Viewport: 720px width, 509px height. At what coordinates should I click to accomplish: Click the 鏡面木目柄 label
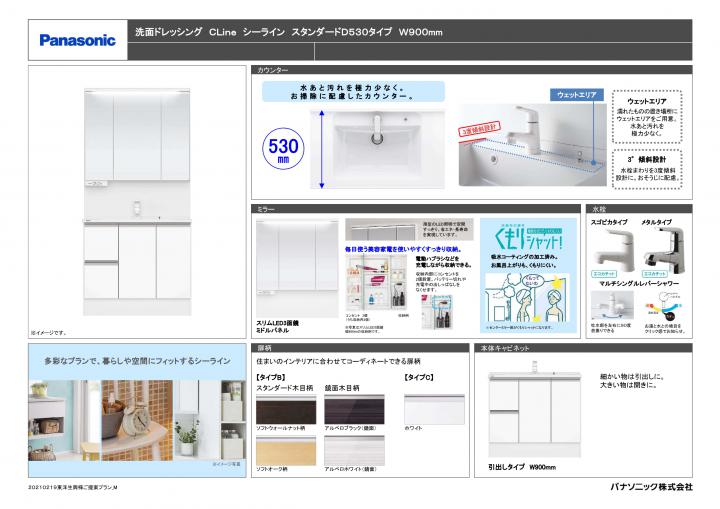342,388
